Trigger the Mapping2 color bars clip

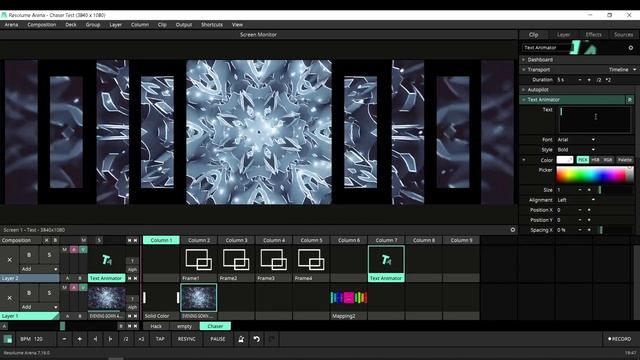[349, 298]
